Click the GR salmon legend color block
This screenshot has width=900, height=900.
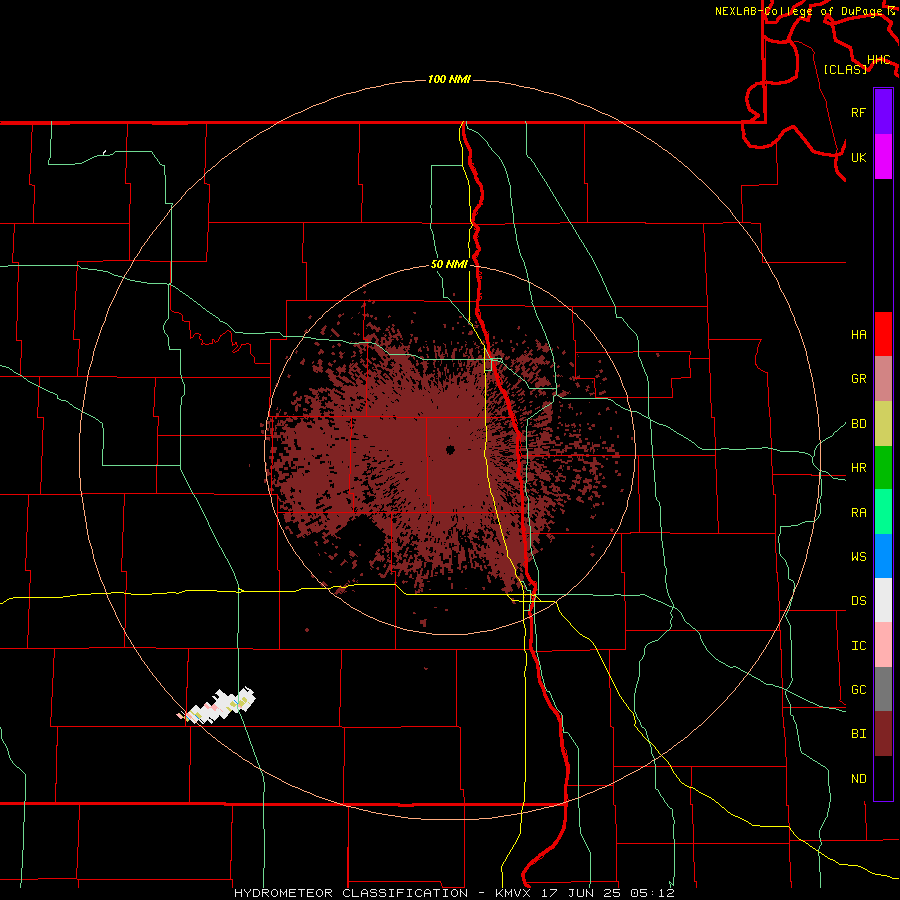[883, 378]
